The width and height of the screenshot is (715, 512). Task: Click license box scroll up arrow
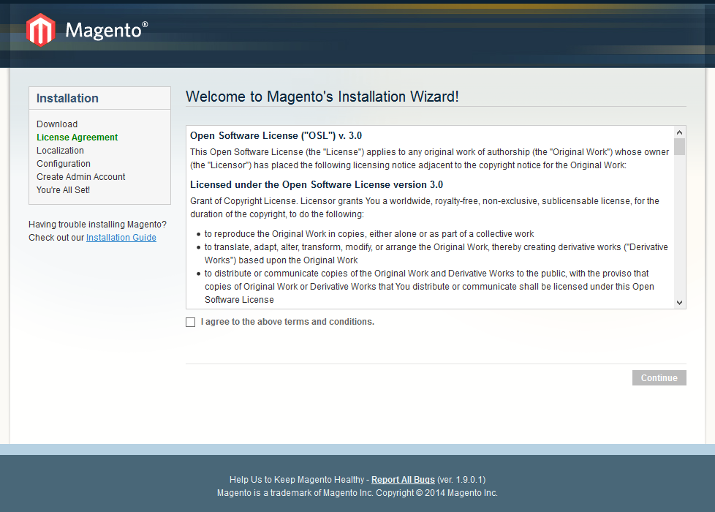679,132
